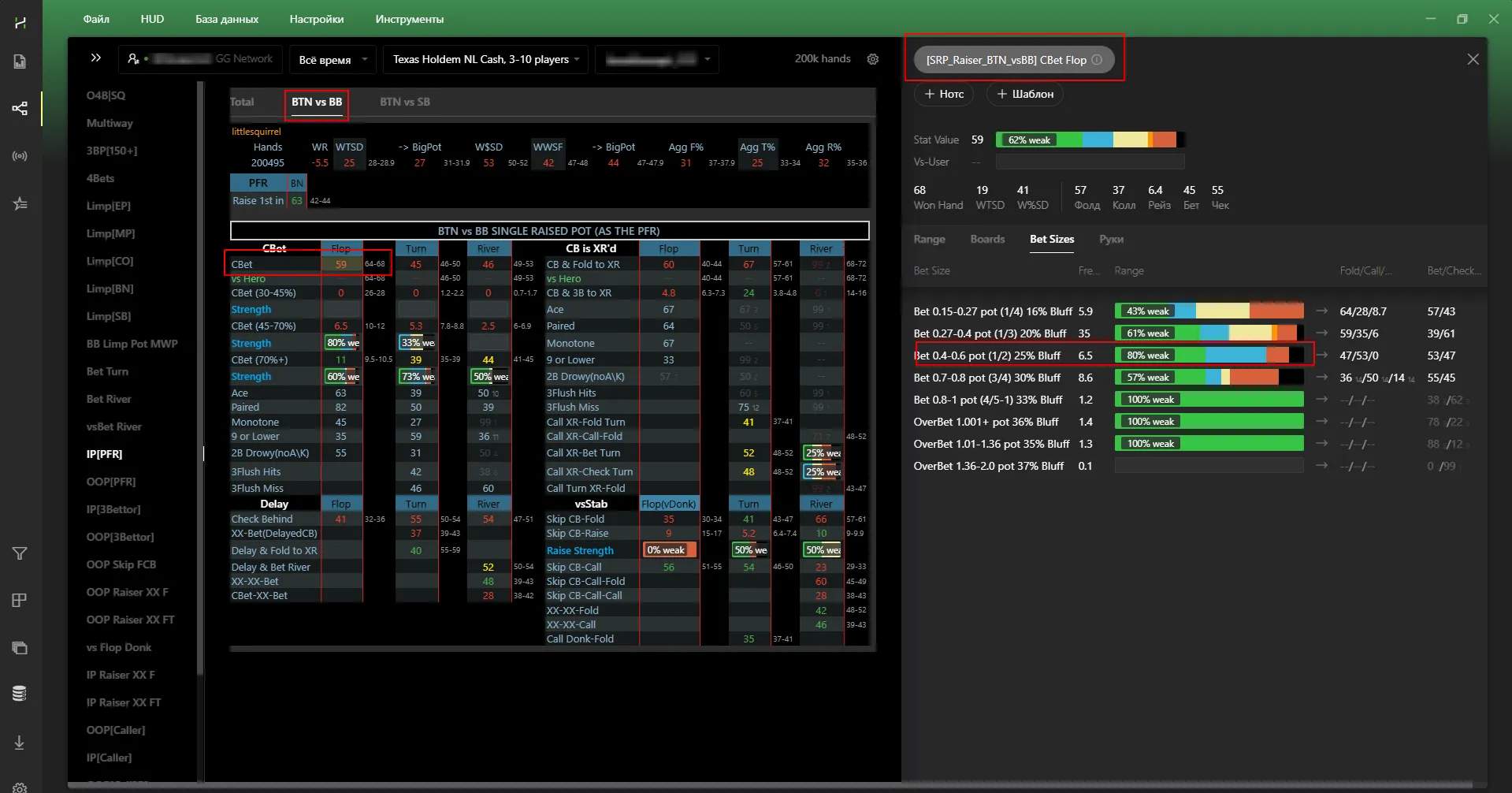This screenshot has height=793, width=1512.
Task: Click the arrow in OverBet 1.001+ pot row
Action: pos(1322,422)
